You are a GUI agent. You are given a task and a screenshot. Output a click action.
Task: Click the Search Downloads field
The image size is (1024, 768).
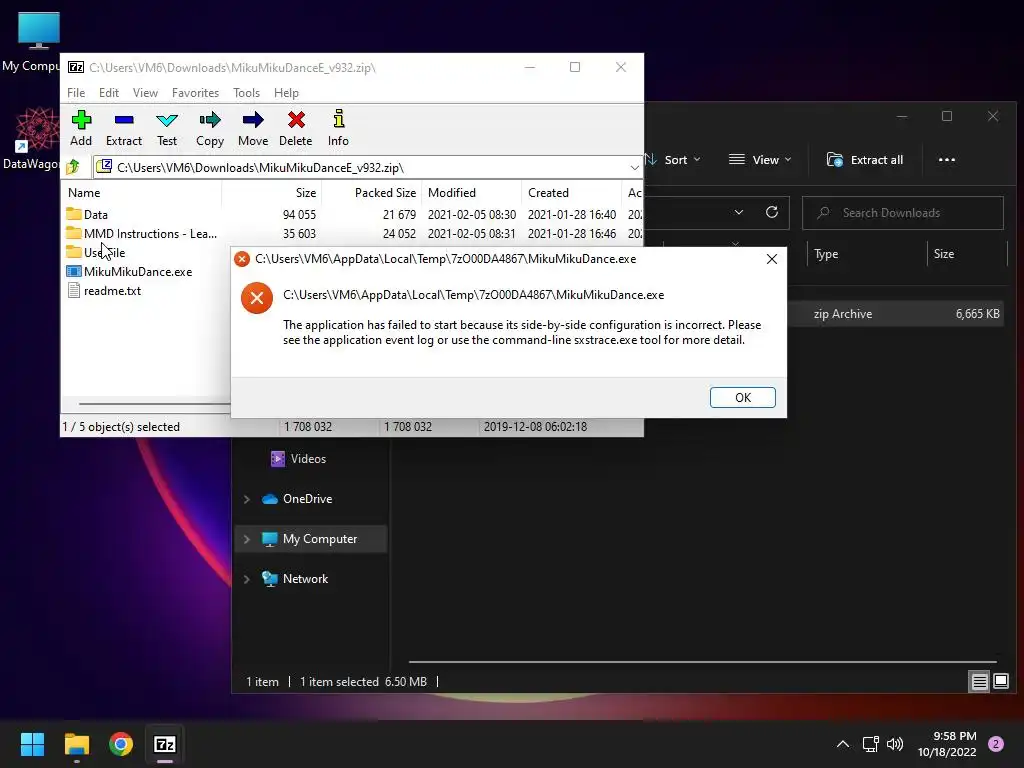coord(903,213)
